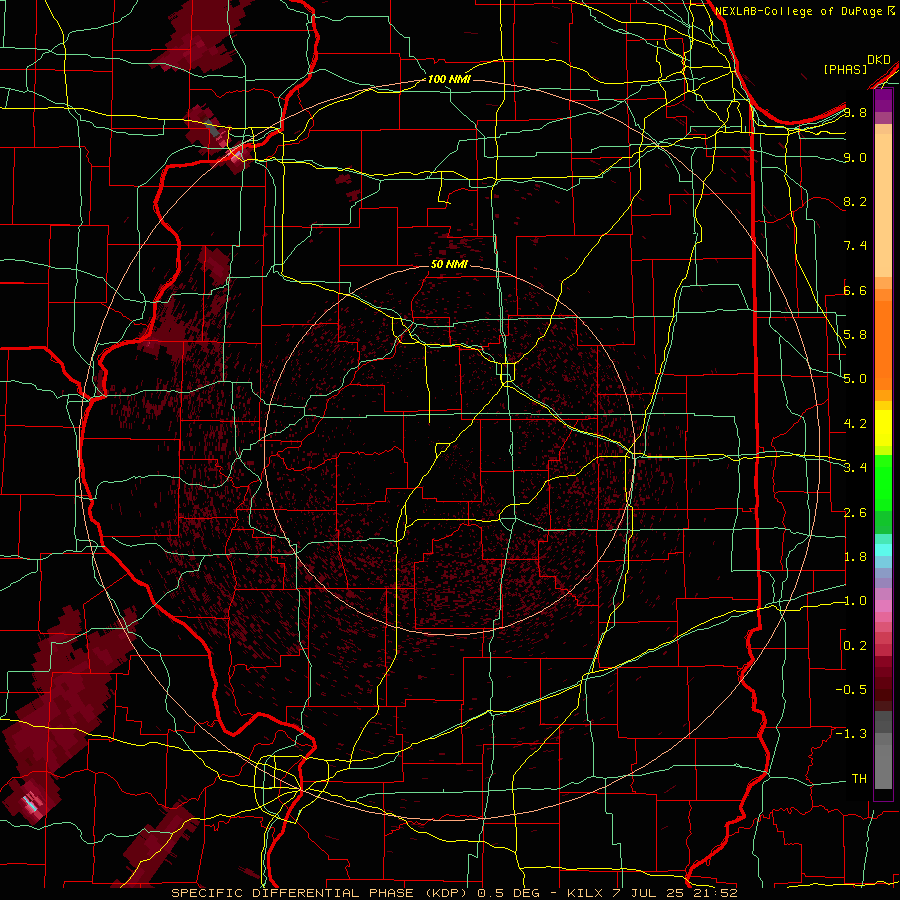The height and width of the screenshot is (900, 900).
Task: Click the cyan segment of color bar
Action: (883, 550)
